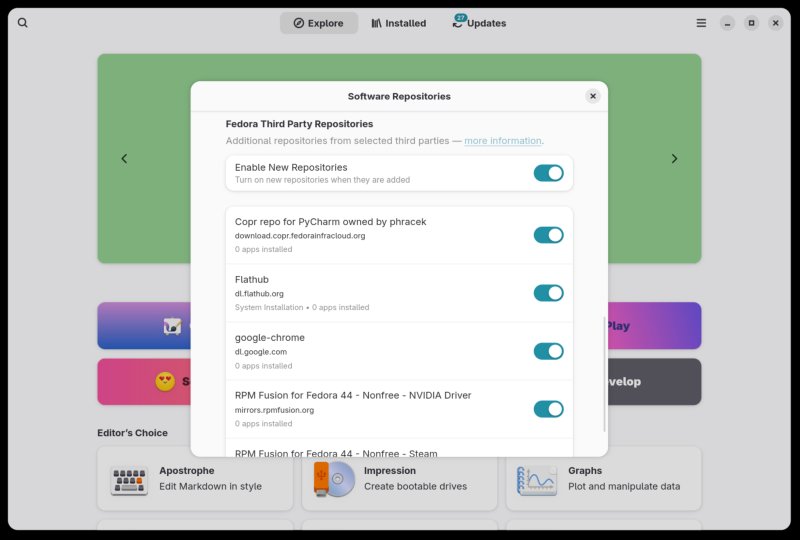
Task: Toggle Enable New Repositories switch
Action: (548, 173)
